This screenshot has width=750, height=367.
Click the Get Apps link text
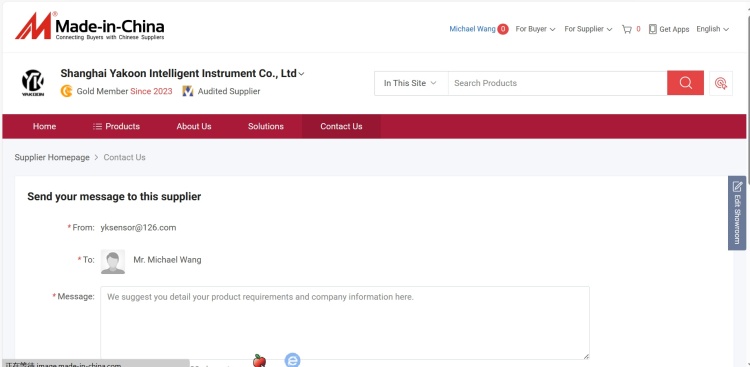(x=674, y=29)
